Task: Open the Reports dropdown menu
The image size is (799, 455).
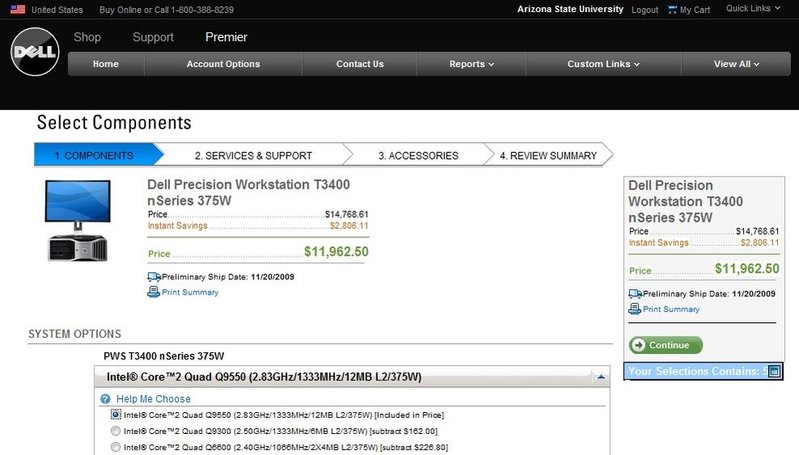Action: (x=471, y=64)
